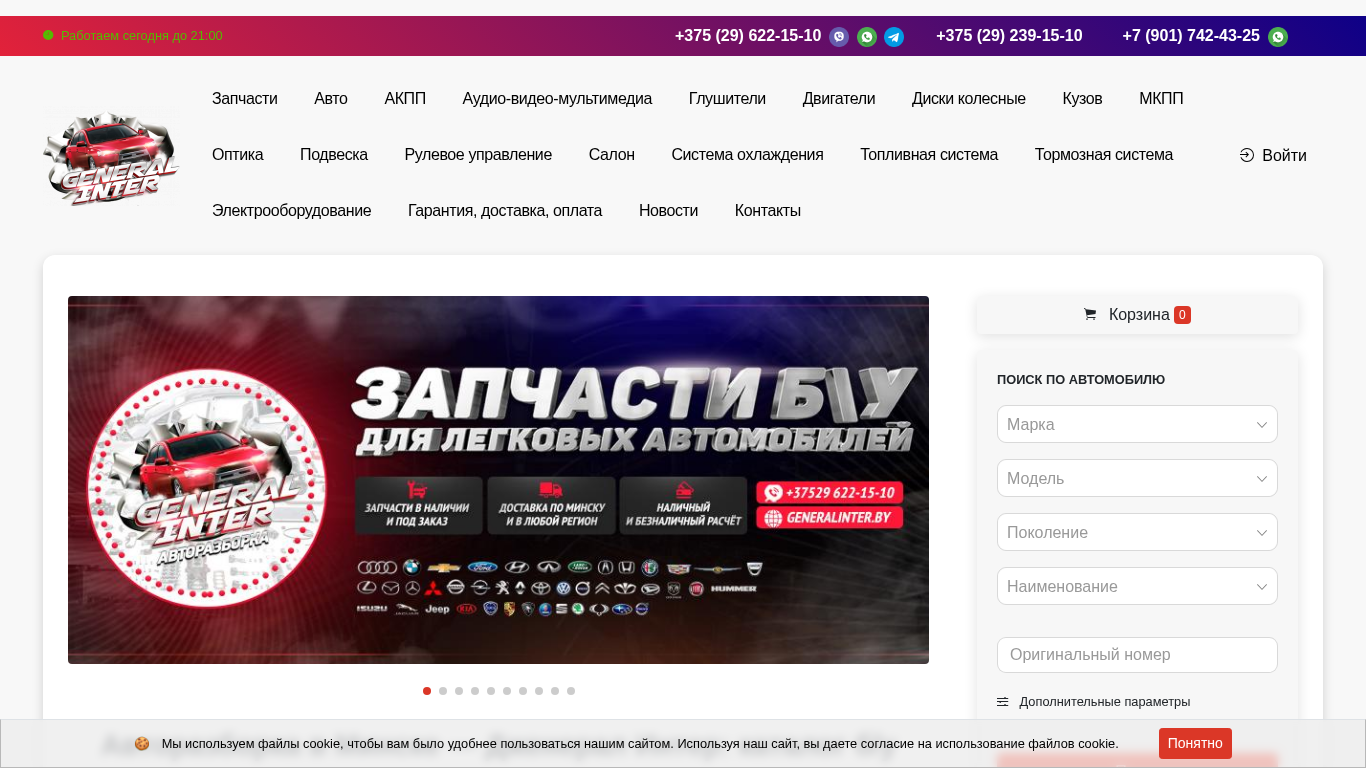The width and height of the screenshot is (1366, 768).
Task: Select the first (active red) carousel dot
Action: [x=427, y=691]
